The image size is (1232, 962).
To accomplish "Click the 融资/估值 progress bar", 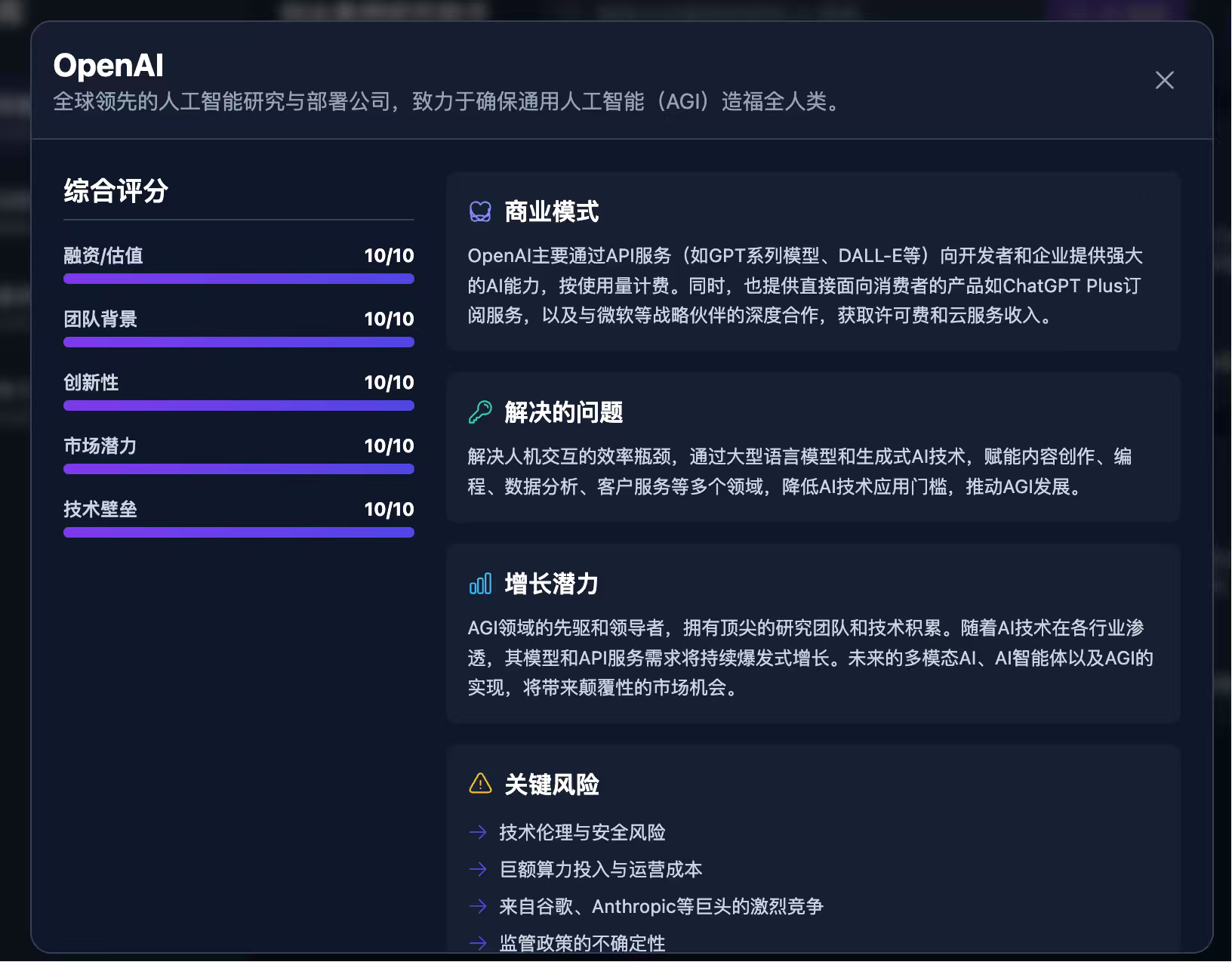I will click(239, 279).
